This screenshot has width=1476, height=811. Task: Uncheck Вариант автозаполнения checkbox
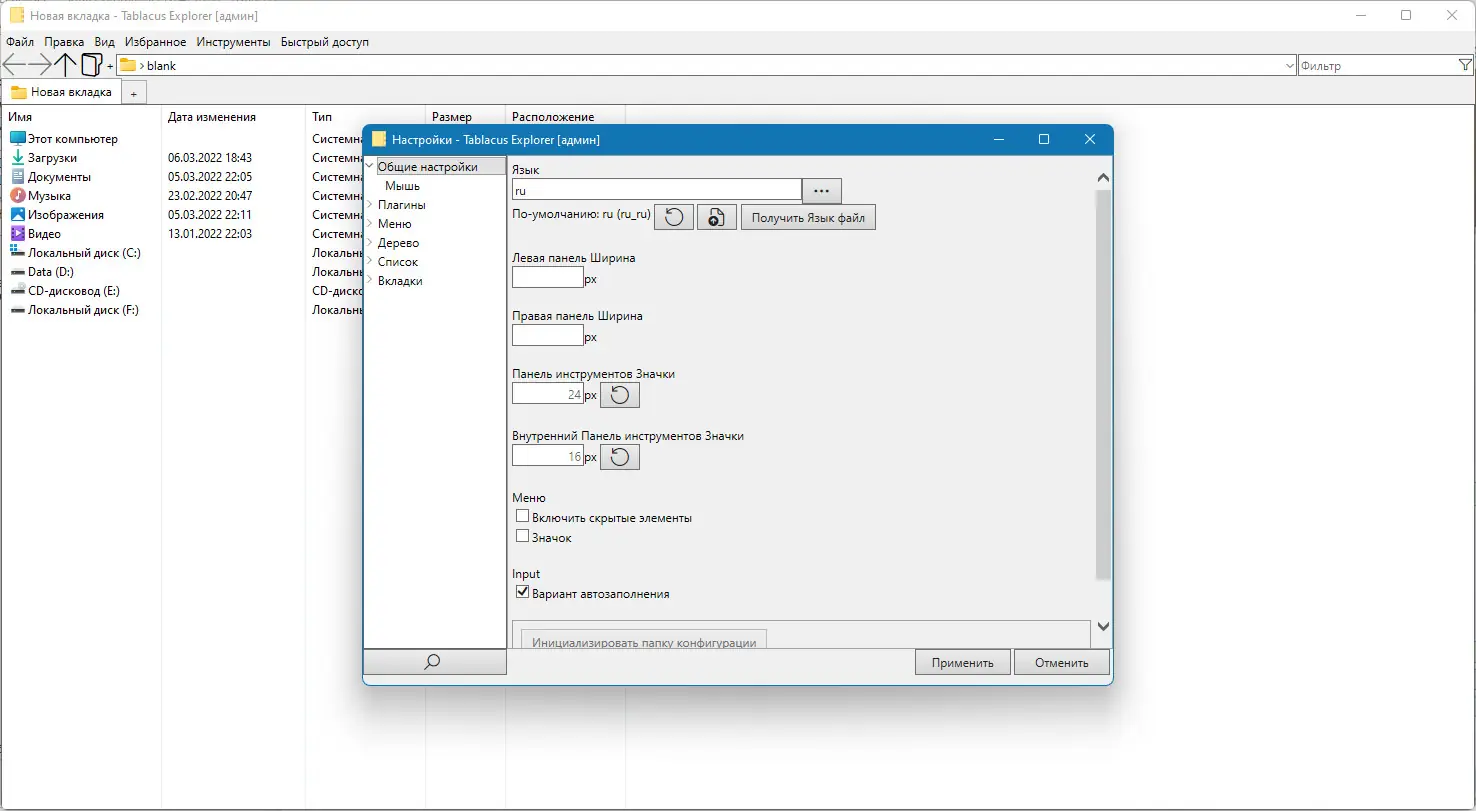[522, 592]
